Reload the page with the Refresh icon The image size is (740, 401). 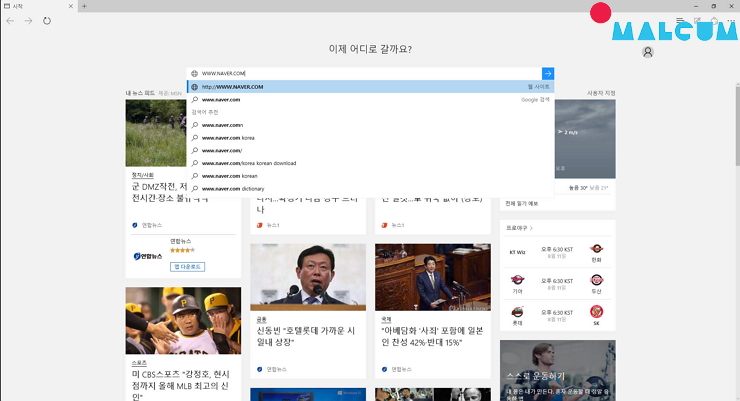point(47,21)
